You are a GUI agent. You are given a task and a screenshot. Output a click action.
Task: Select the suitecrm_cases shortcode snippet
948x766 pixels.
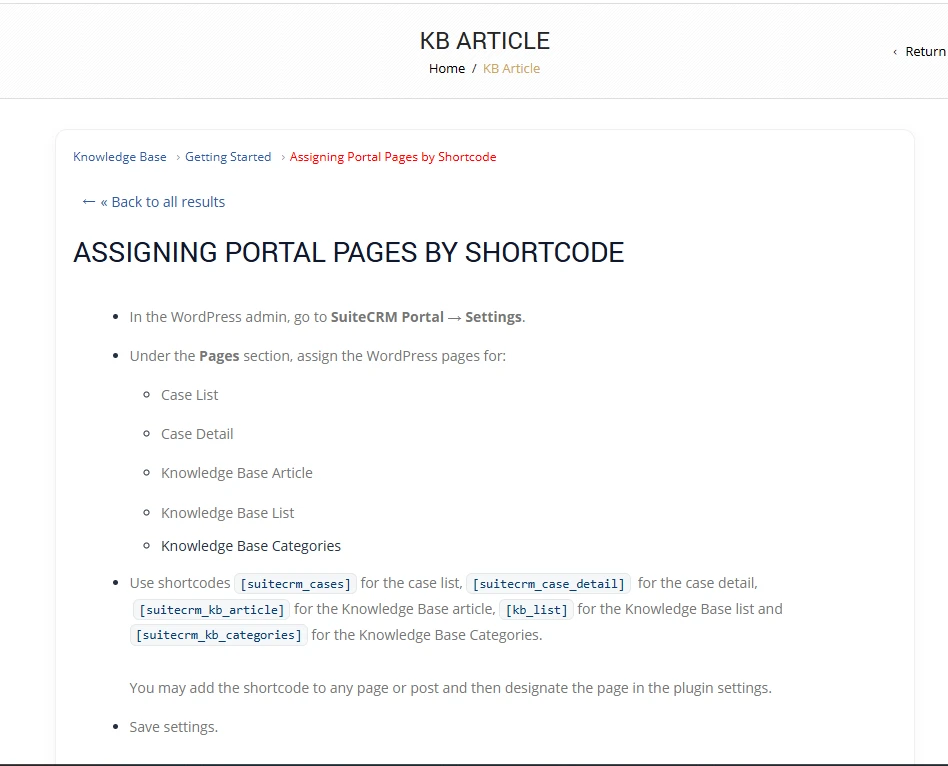tap(295, 583)
